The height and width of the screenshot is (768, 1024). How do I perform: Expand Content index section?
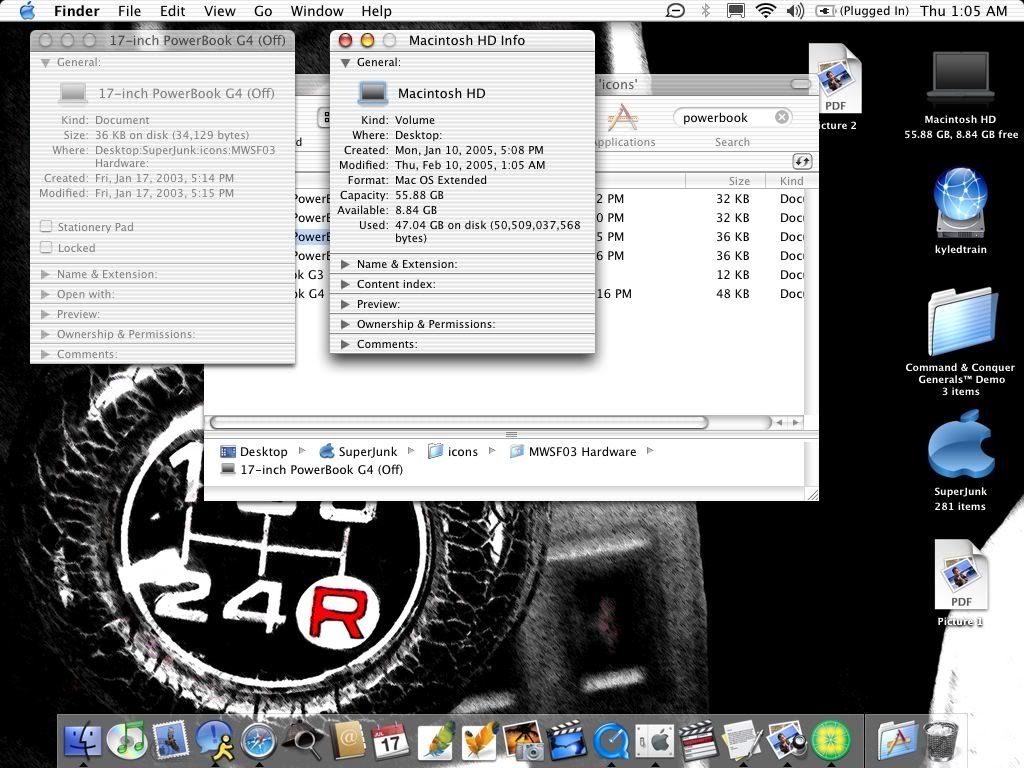click(345, 284)
